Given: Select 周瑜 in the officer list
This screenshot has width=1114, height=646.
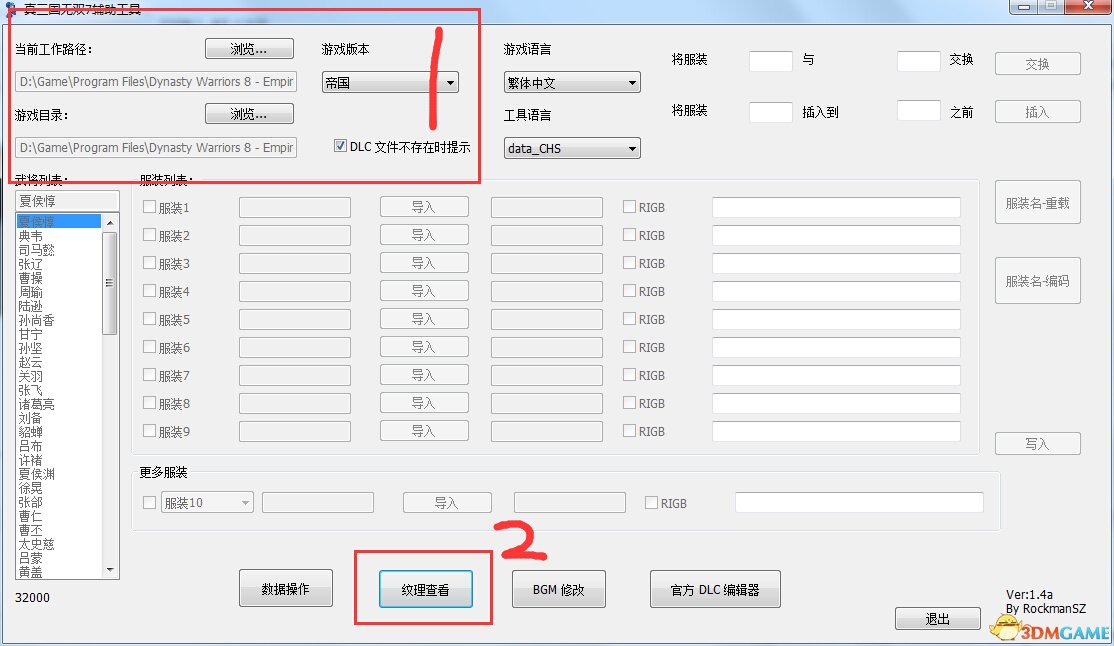Looking at the screenshot, I should [x=31, y=292].
